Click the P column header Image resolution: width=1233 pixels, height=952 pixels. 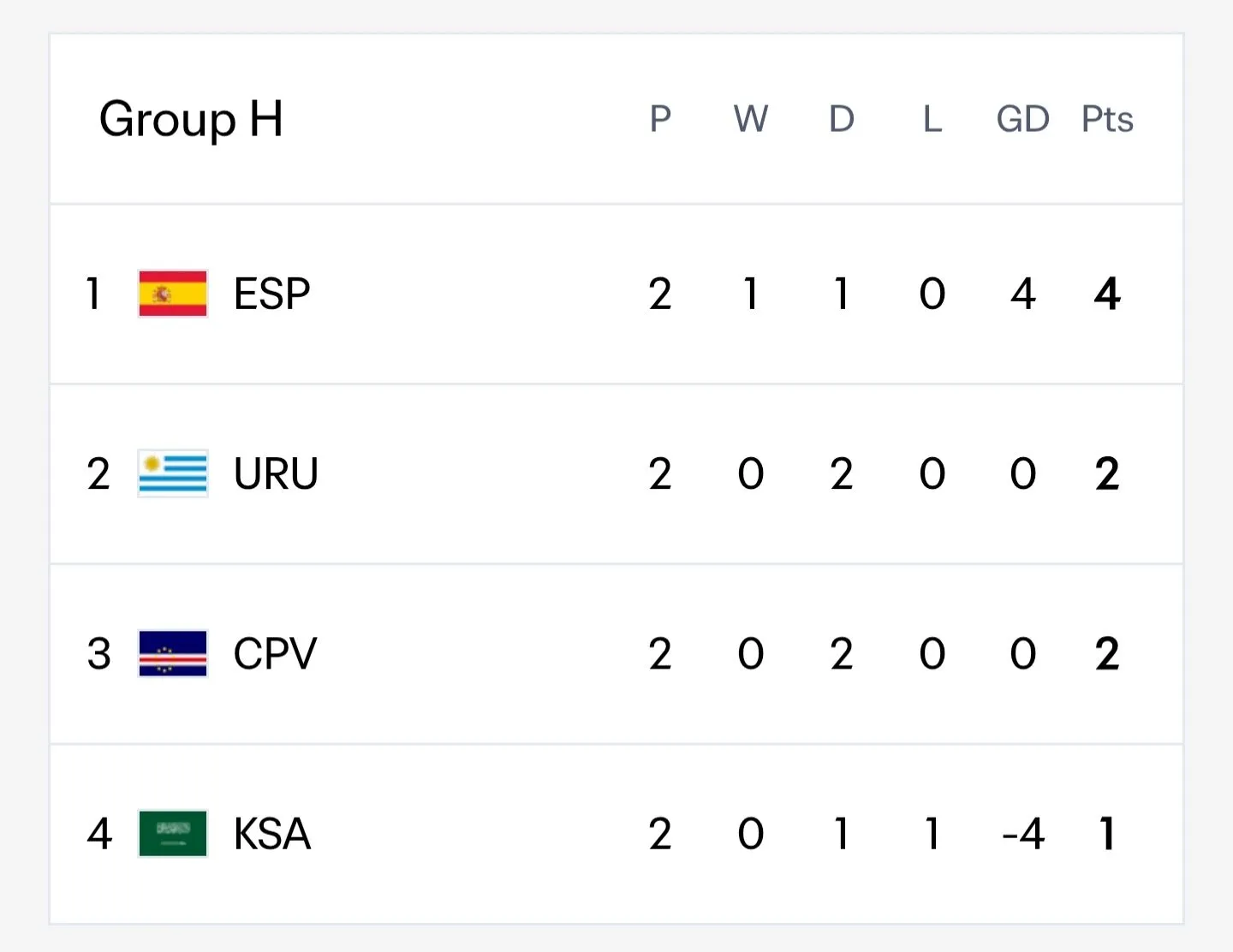click(660, 119)
